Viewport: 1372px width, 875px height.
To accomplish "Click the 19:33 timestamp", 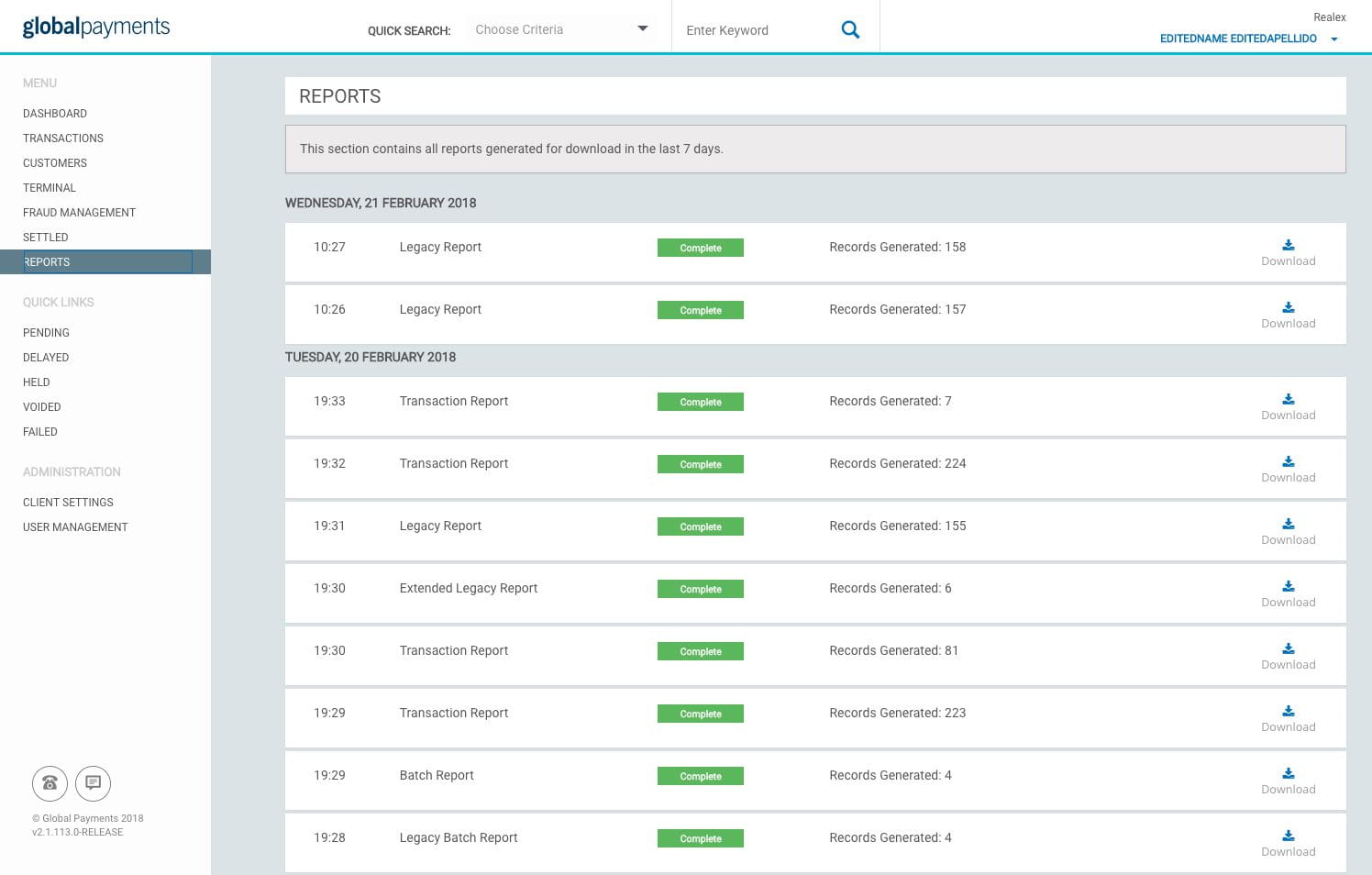I will (329, 401).
